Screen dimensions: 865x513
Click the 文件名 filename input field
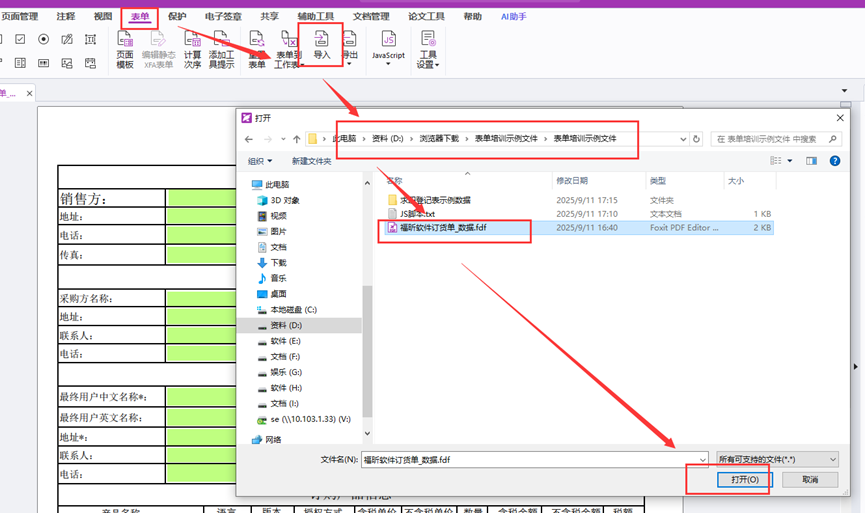coord(533,459)
